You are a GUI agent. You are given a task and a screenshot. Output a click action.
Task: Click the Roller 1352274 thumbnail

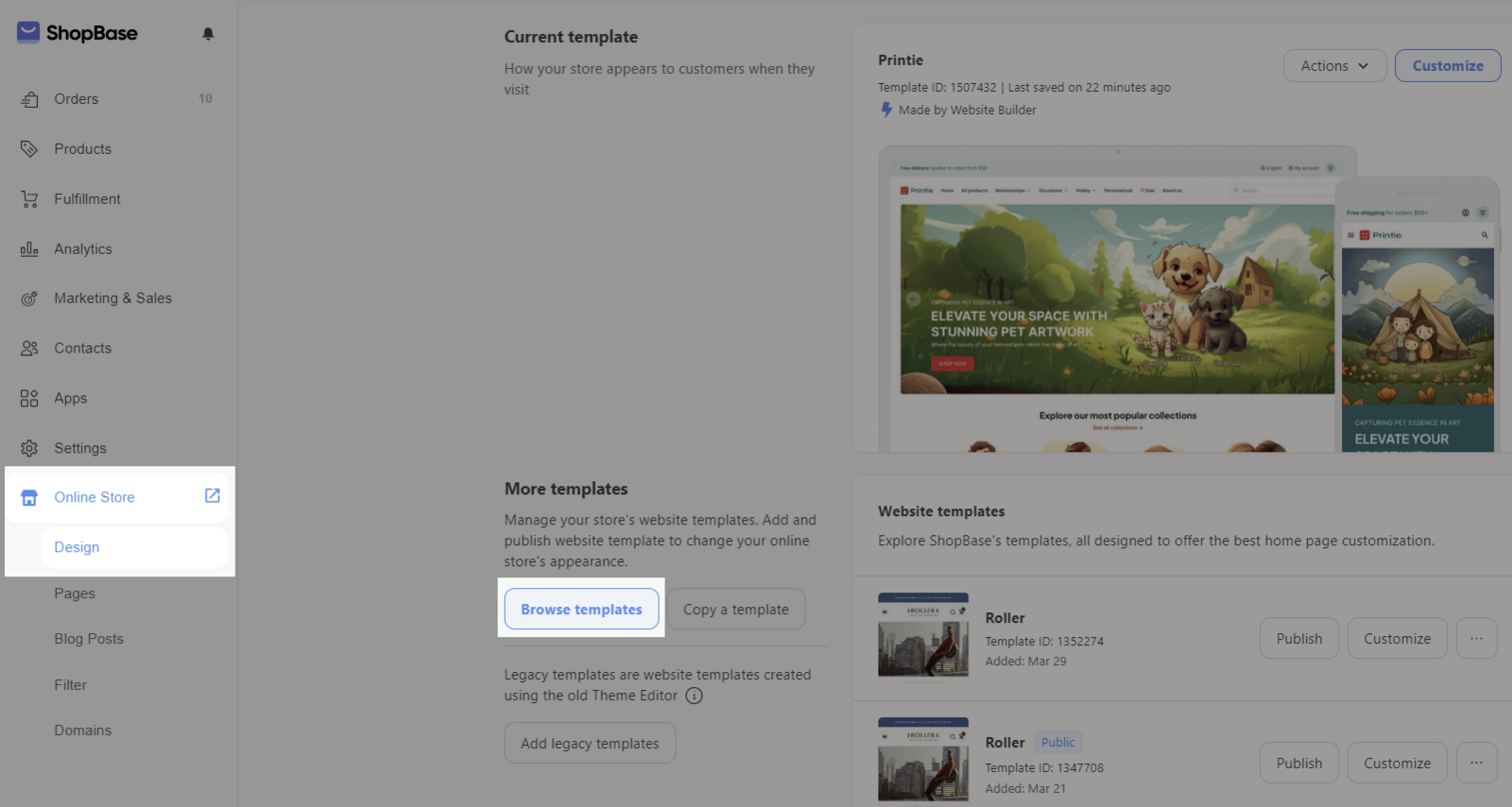923,636
